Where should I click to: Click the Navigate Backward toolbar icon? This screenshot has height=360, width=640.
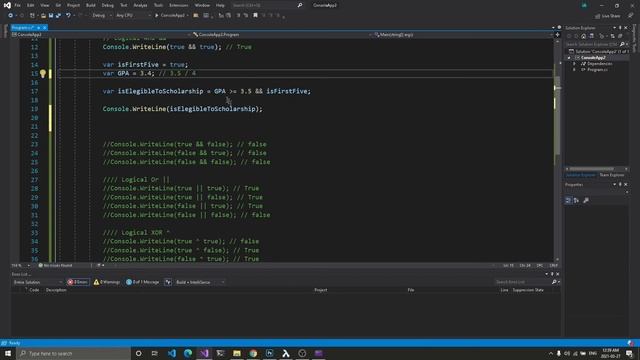tap(10, 16)
